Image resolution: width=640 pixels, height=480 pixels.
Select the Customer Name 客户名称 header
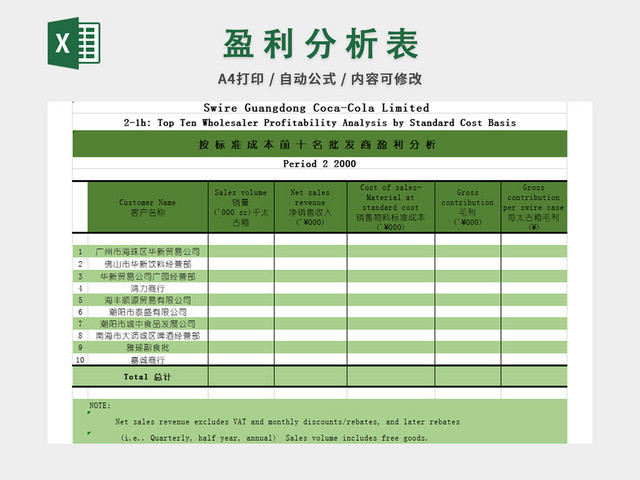click(x=148, y=207)
